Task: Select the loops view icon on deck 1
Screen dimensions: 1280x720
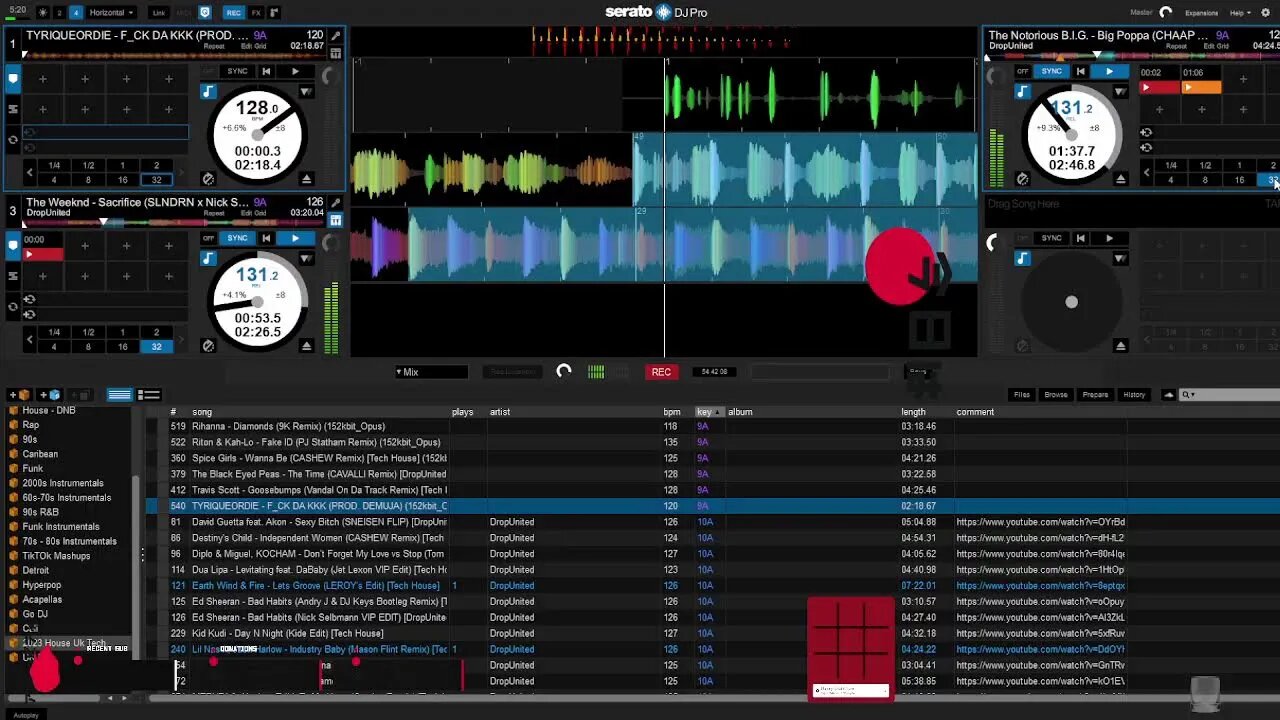Action: point(13,109)
